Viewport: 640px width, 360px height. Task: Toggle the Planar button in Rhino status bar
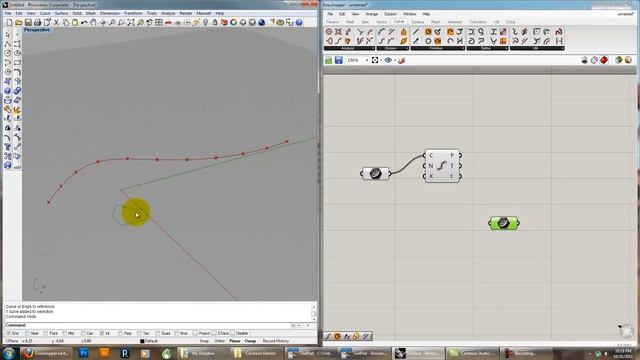pos(235,341)
